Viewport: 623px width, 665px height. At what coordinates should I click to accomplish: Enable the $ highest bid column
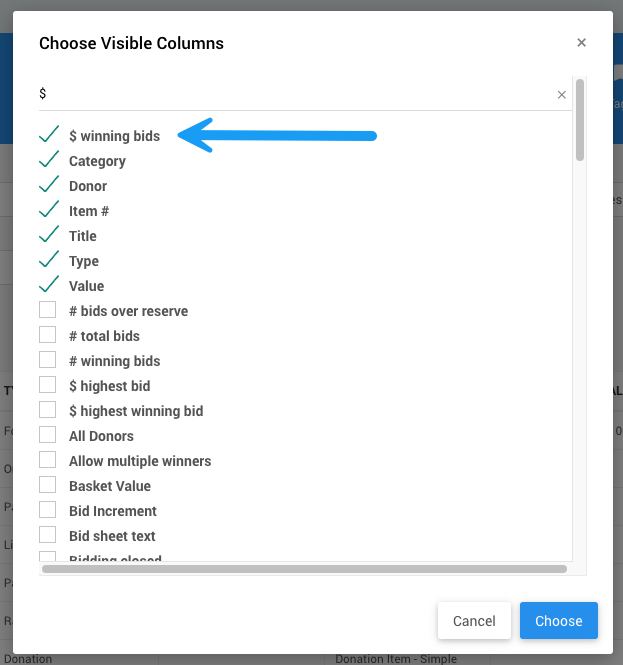[x=48, y=385]
